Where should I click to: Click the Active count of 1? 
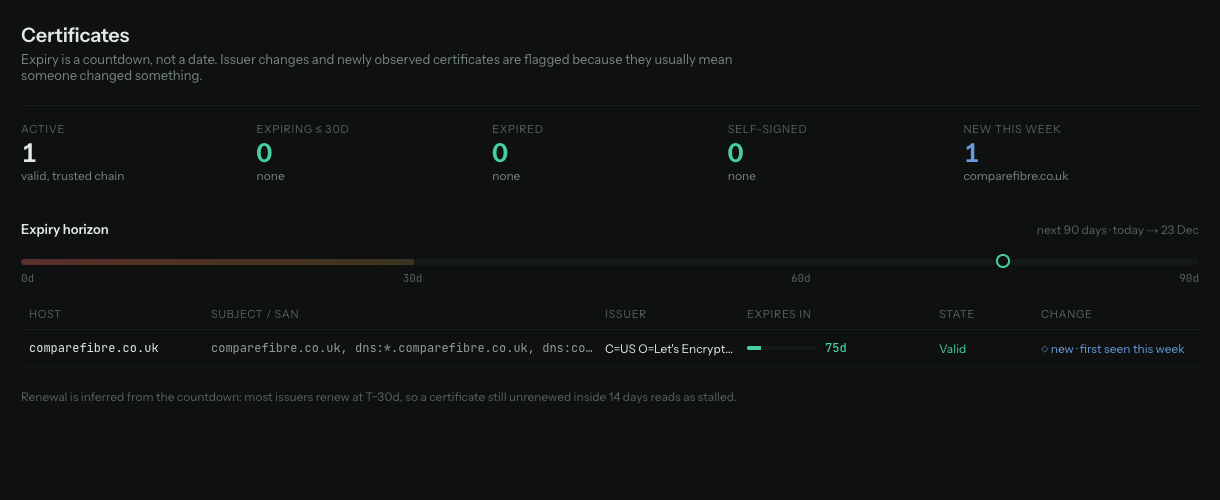[29, 153]
